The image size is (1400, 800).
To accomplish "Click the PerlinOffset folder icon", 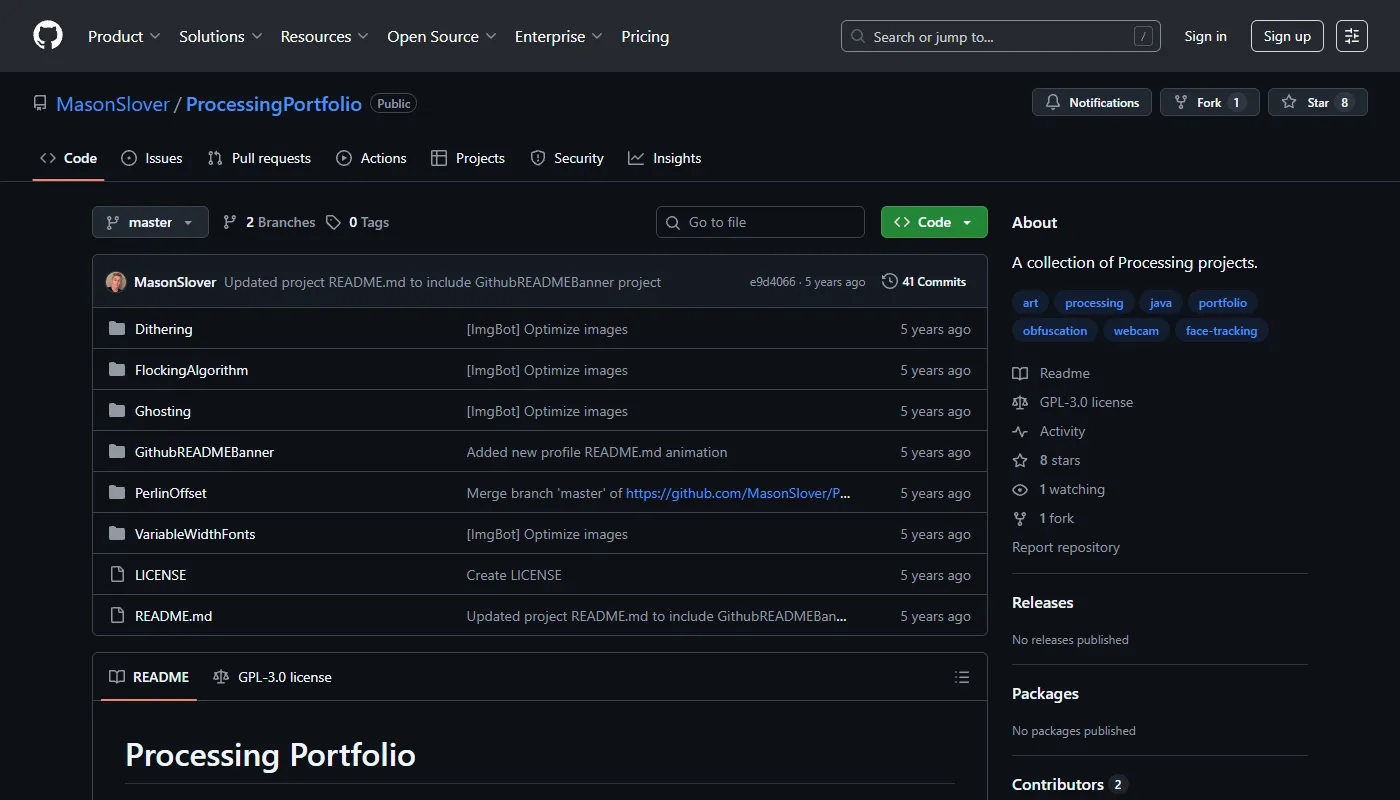I will [117, 493].
